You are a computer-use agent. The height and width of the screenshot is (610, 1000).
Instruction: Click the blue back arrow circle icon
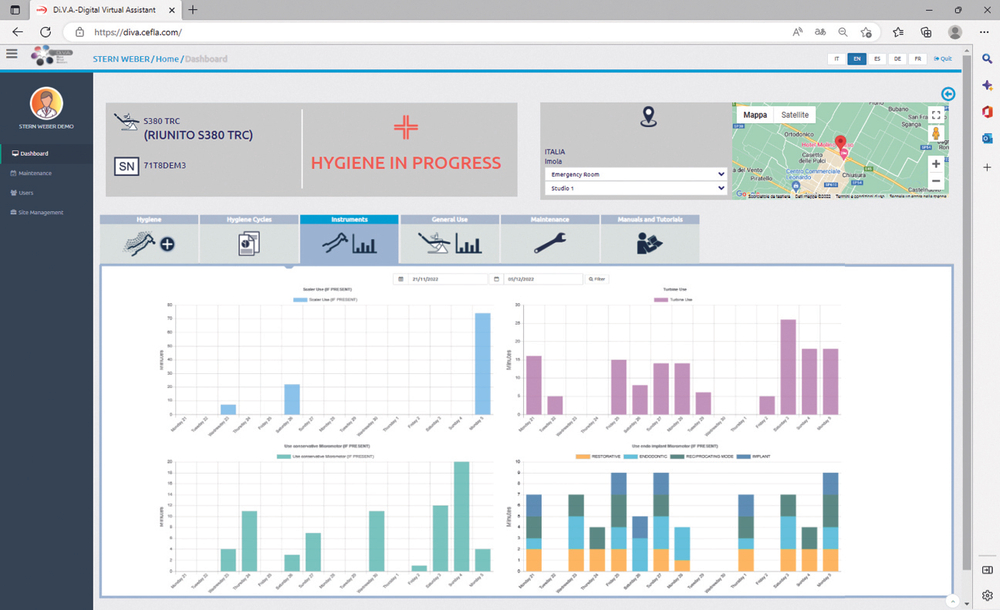click(948, 94)
